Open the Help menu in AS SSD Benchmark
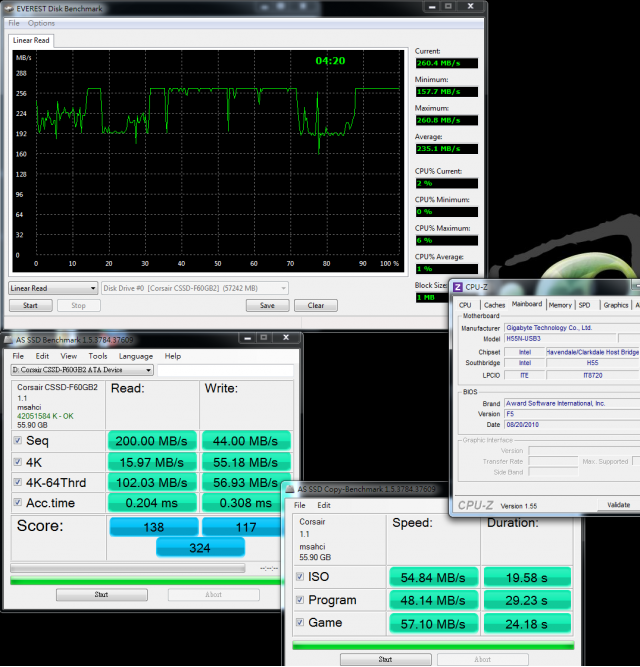This screenshot has width=640, height=667. tap(173, 356)
